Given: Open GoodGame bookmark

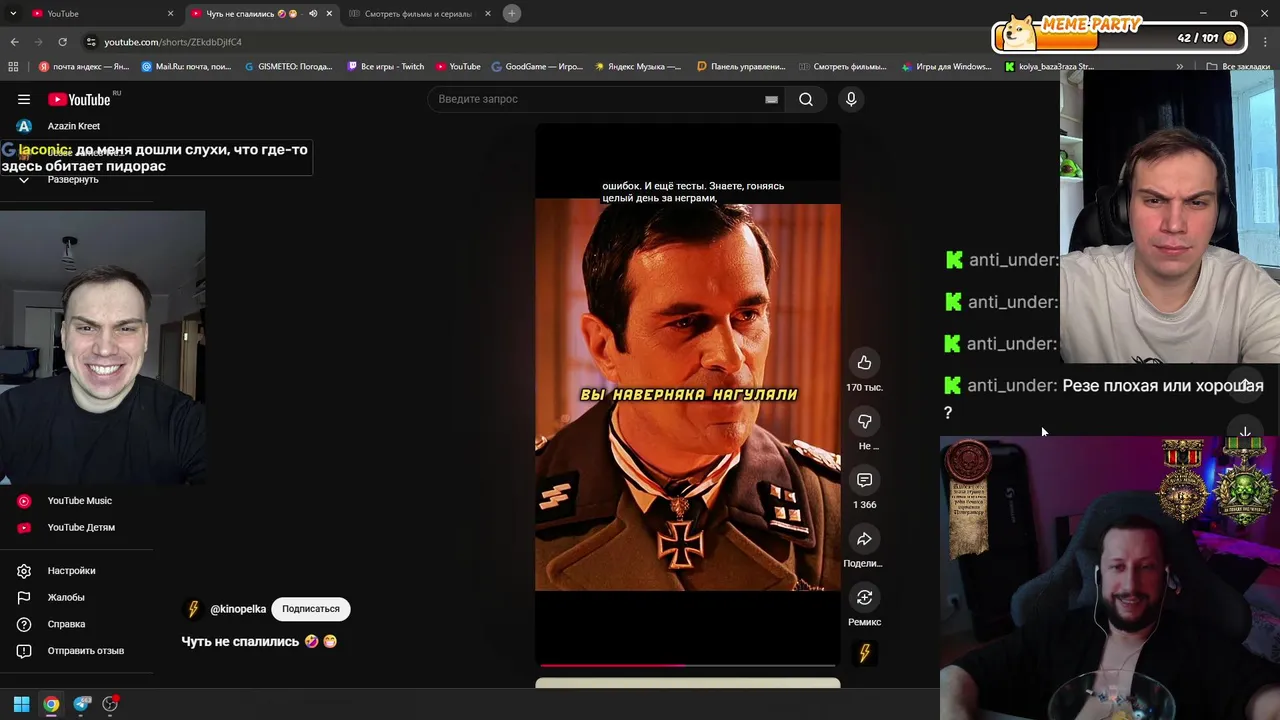Looking at the screenshot, I should (537, 67).
